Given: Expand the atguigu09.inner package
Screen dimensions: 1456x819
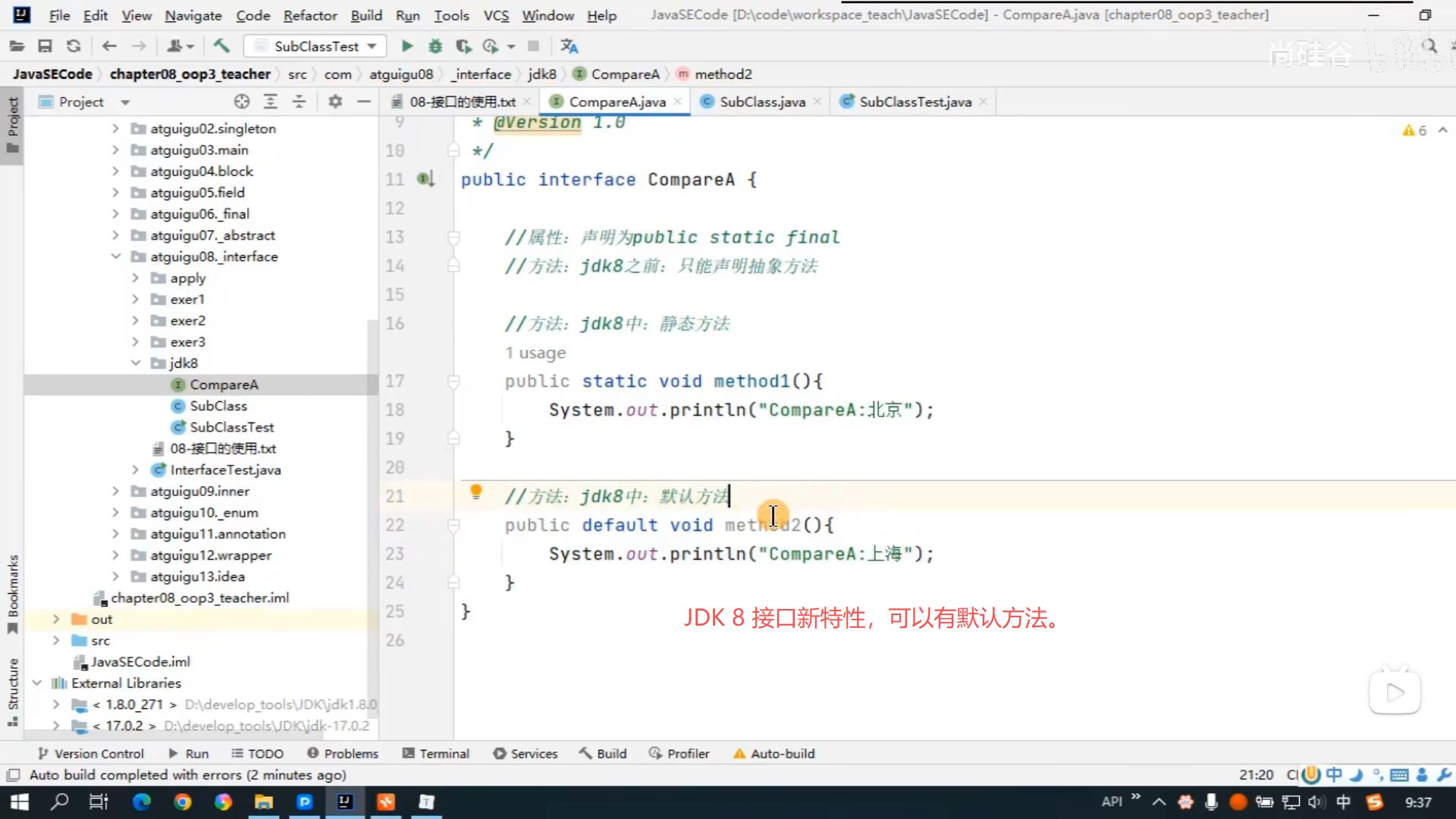Looking at the screenshot, I should [116, 491].
